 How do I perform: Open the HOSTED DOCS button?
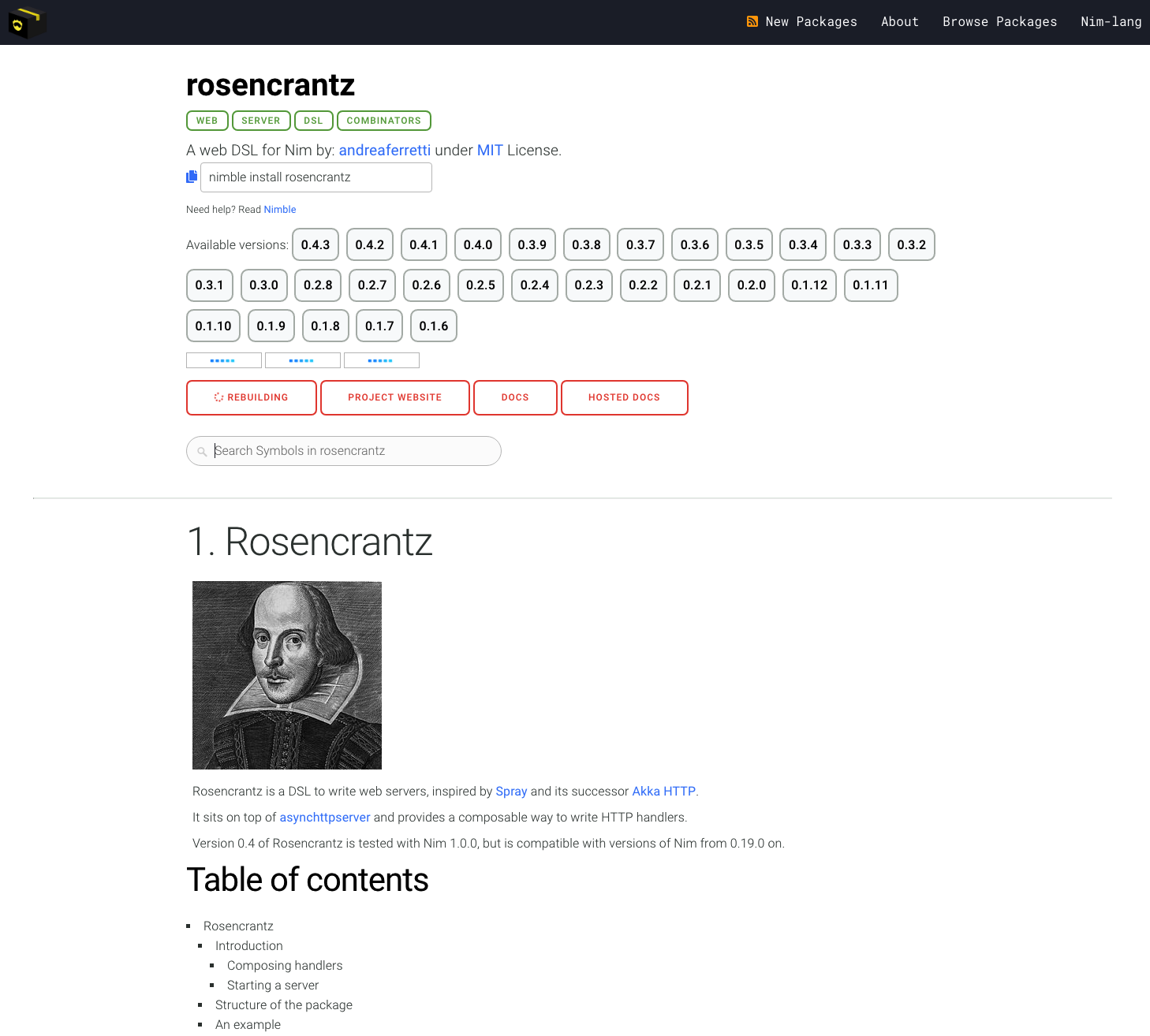coord(625,397)
